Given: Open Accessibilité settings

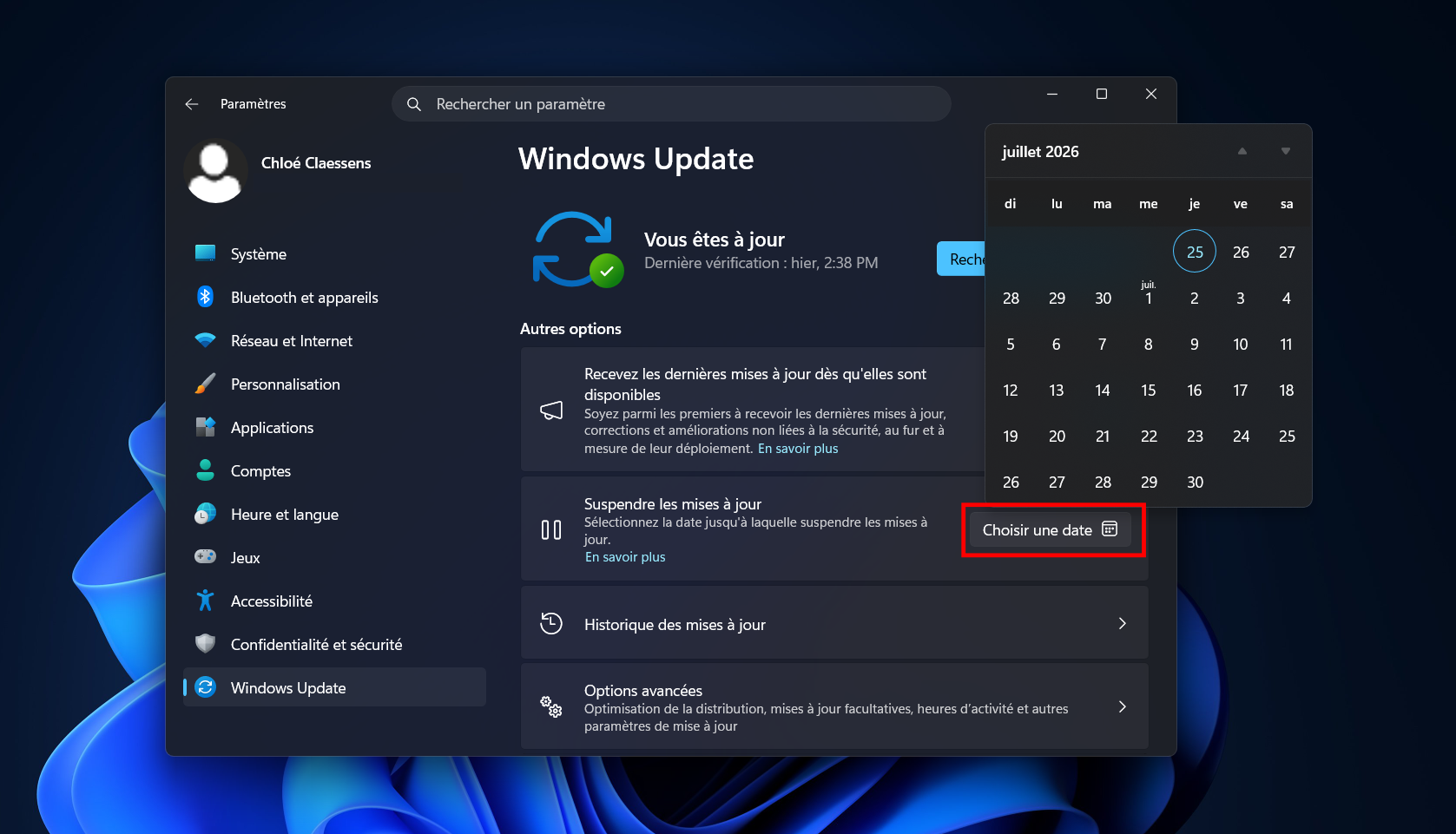Looking at the screenshot, I should pos(334,601).
